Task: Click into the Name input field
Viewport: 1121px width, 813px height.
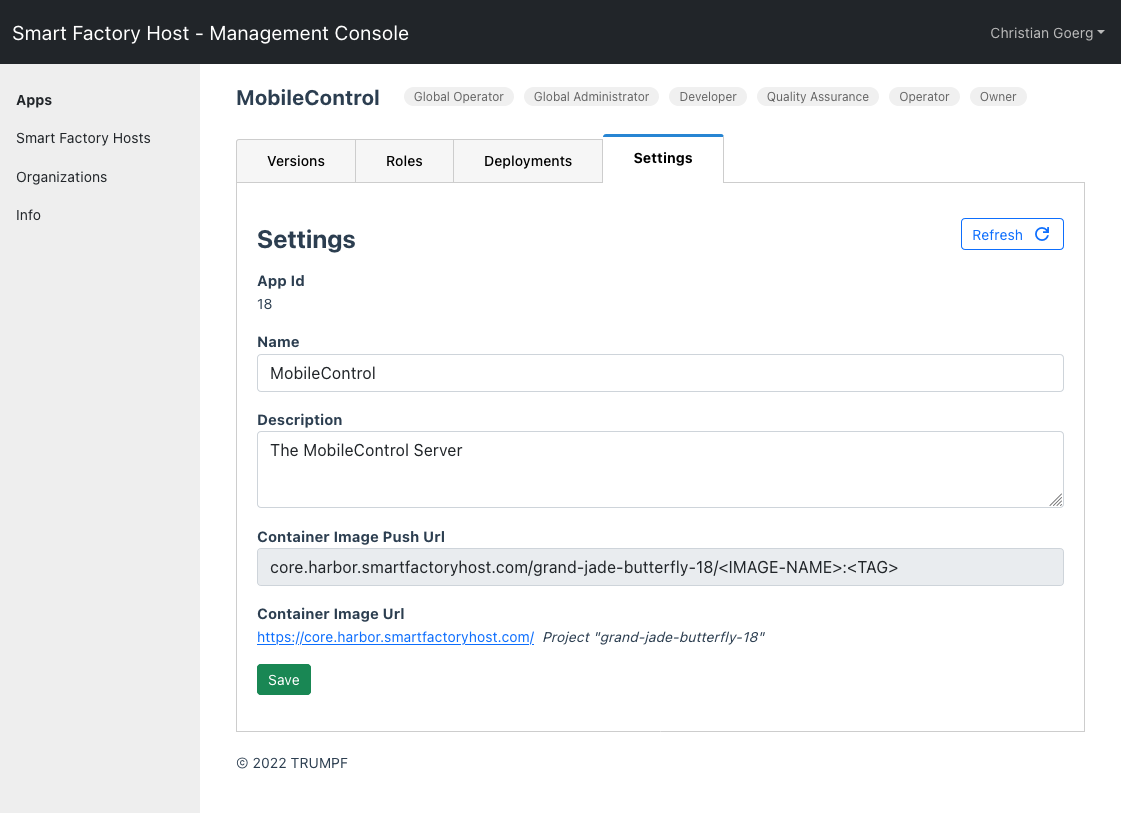Action: [x=660, y=373]
